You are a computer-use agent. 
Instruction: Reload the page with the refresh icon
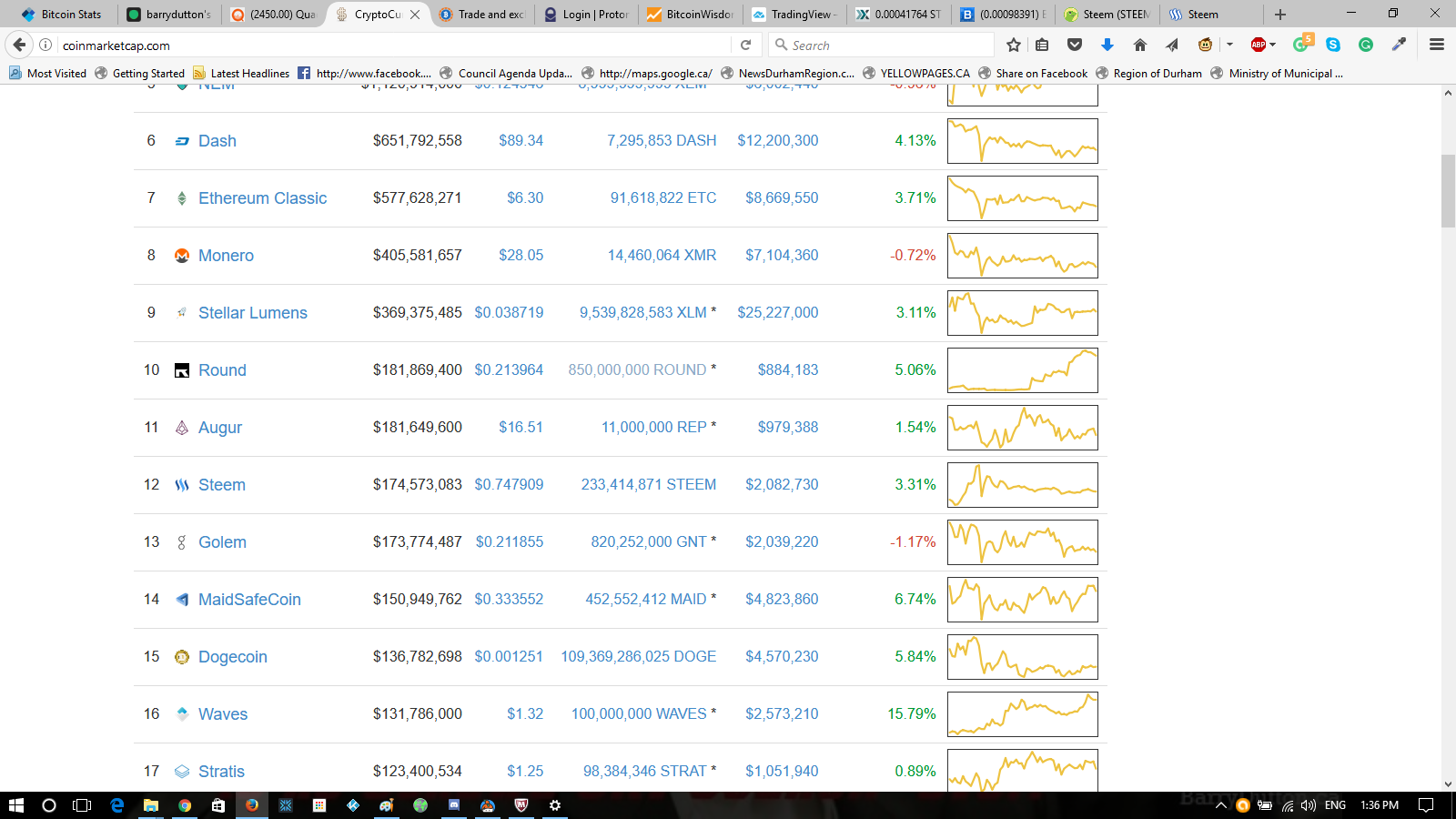click(745, 45)
